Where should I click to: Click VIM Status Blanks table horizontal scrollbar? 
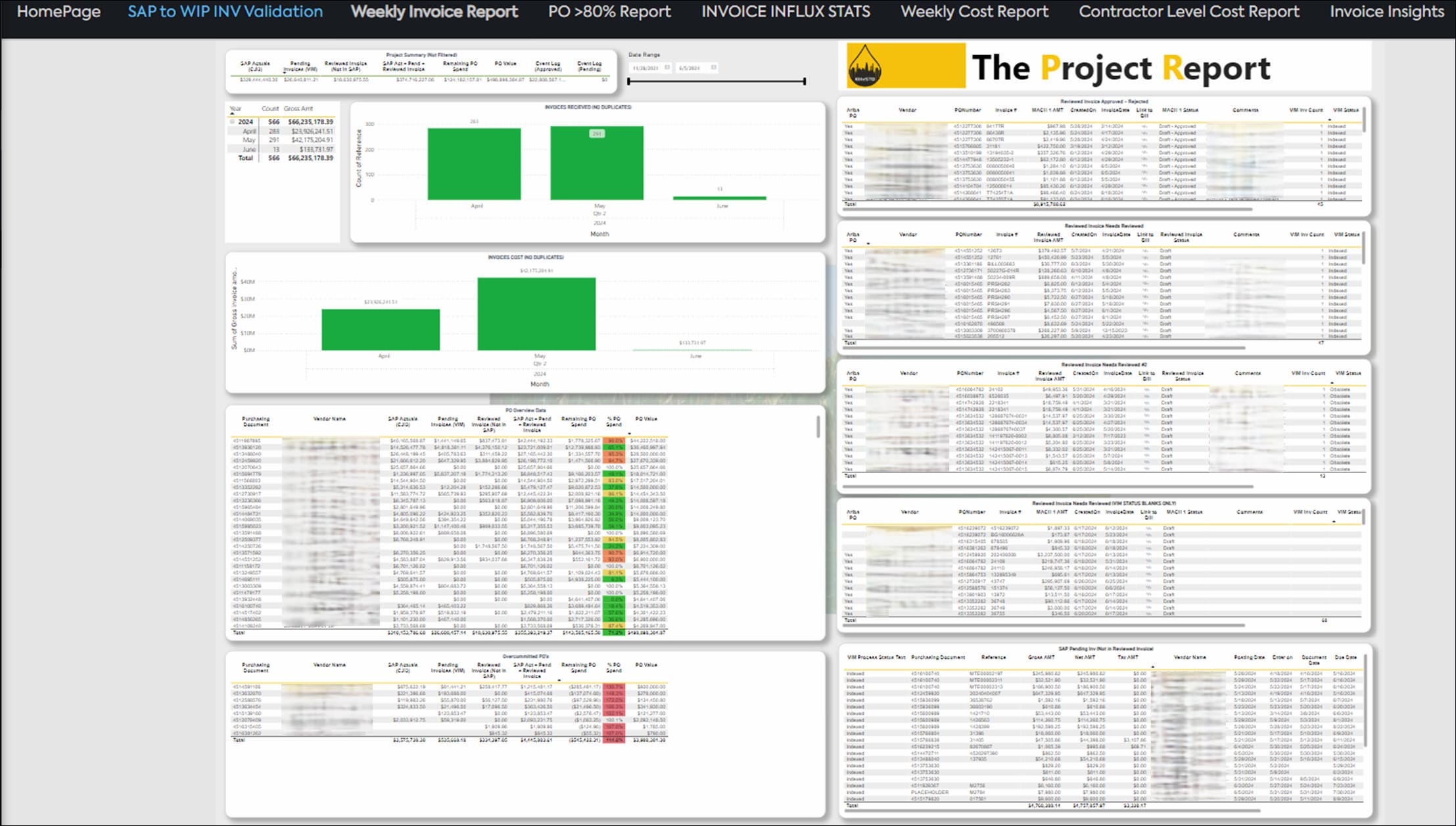click(x=1044, y=625)
